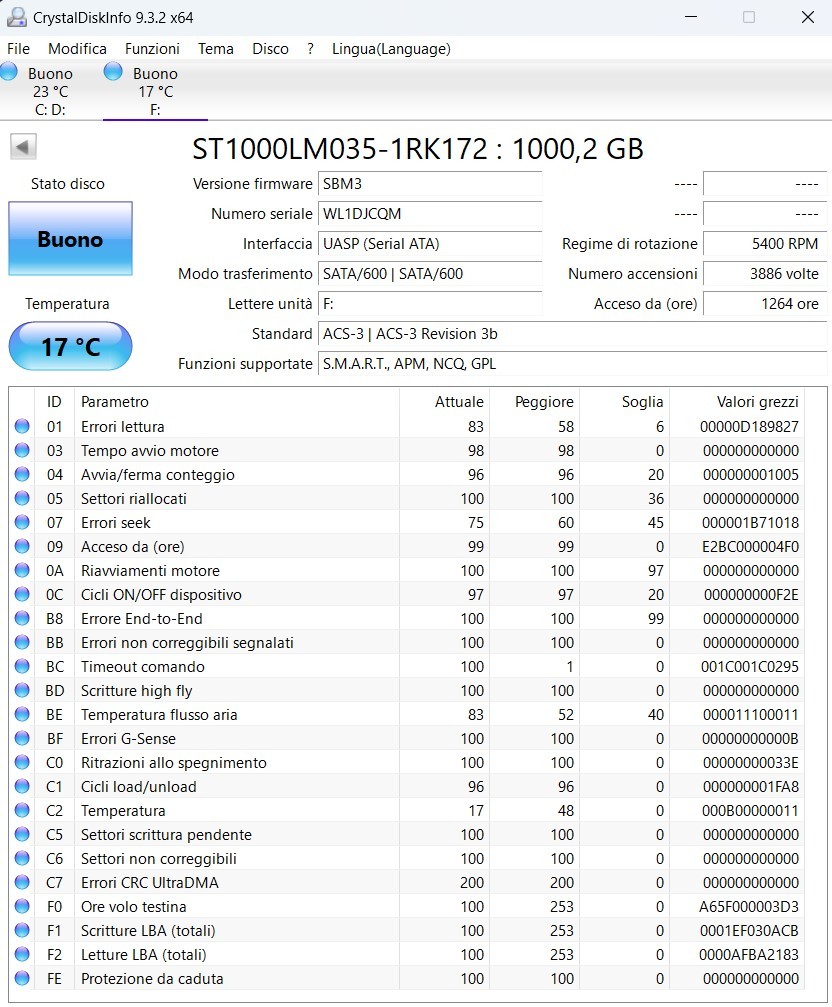
Task: Click status orb for Protezione da caduta row
Action: tap(22, 978)
